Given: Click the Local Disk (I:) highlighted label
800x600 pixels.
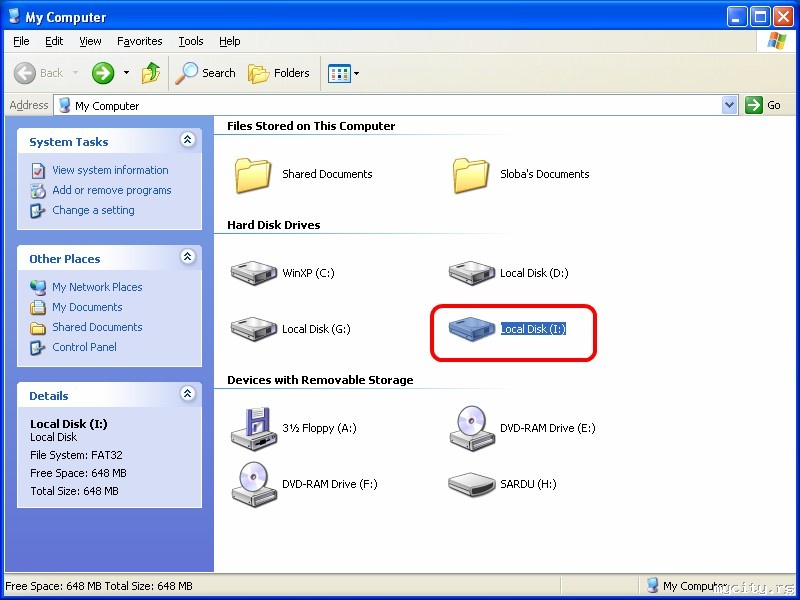Looking at the screenshot, I should (x=533, y=329).
